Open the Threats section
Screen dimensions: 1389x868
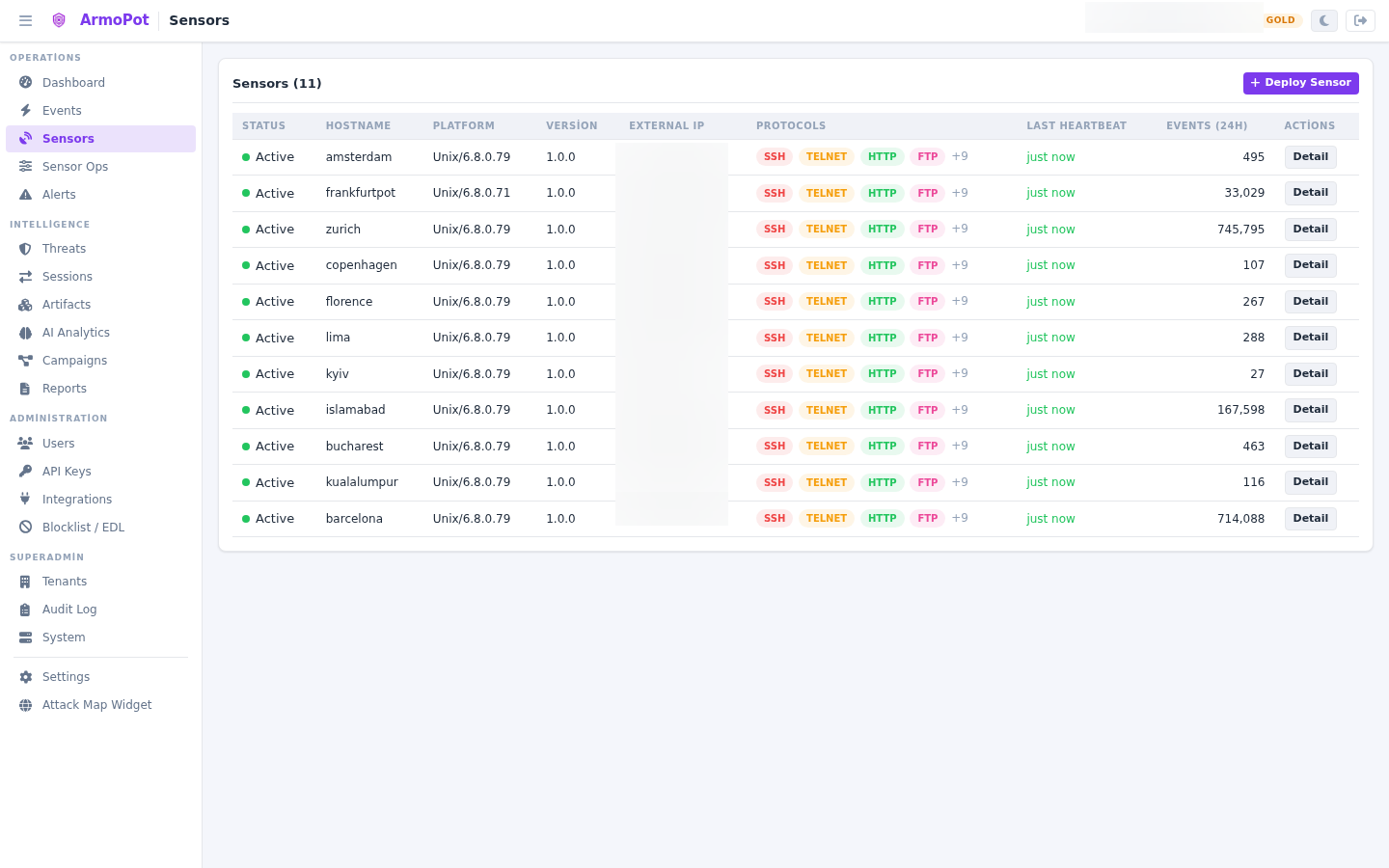(100, 249)
